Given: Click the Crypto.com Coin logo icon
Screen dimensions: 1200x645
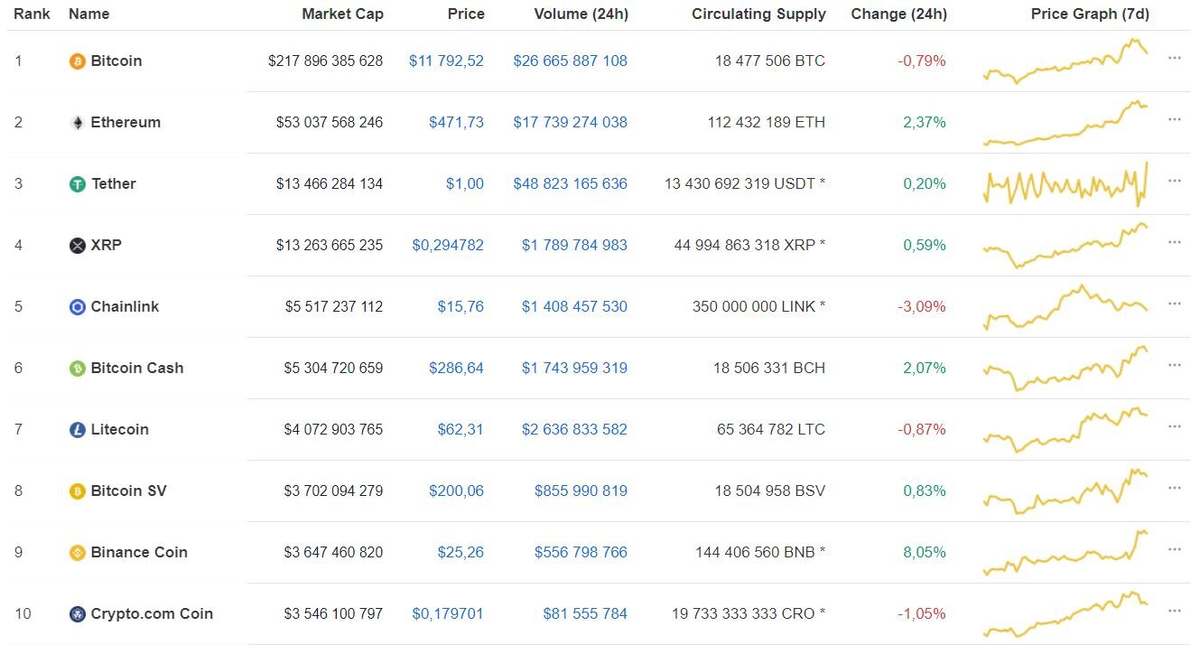Looking at the screenshot, I should coord(77,615).
